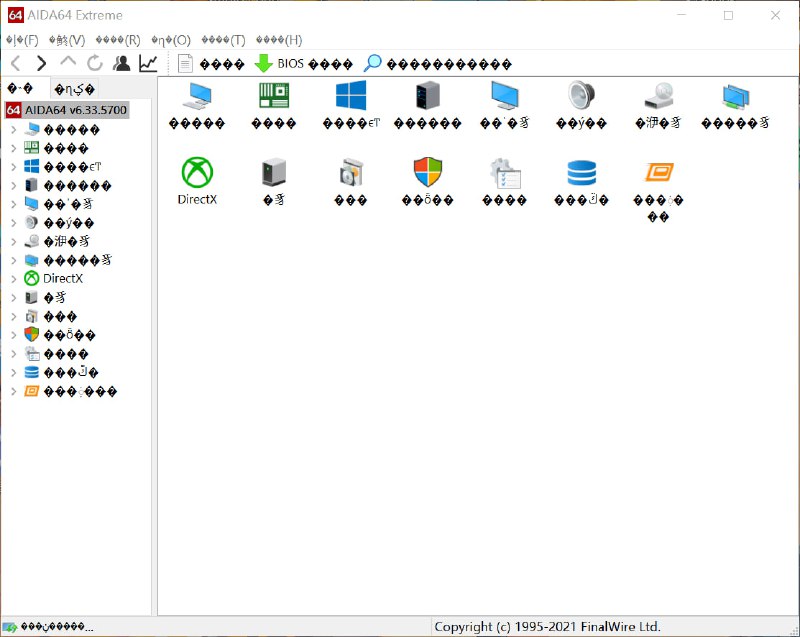
Task: Click the magnifier driver search toolbar icon
Action: [x=372, y=64]
